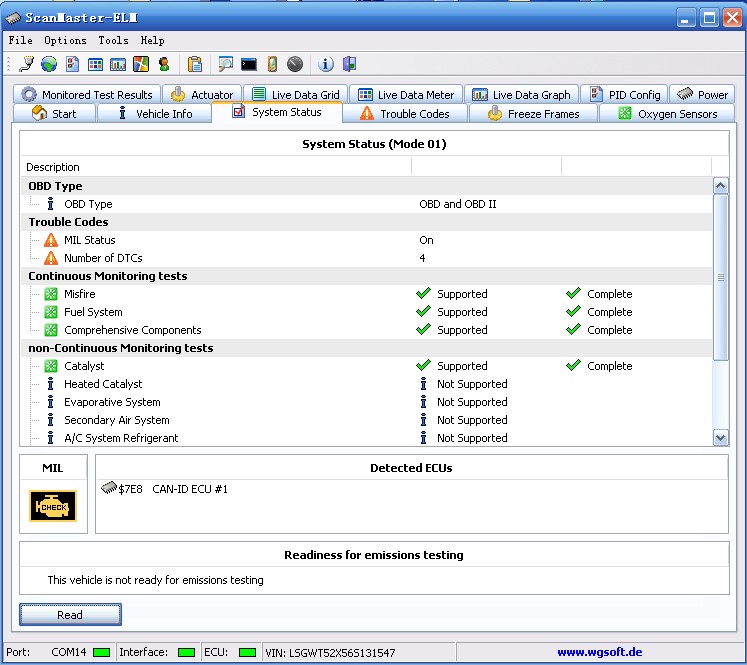Open the File menu
Viewport: 747px width, 665px height.
click(x=20, y=40)
